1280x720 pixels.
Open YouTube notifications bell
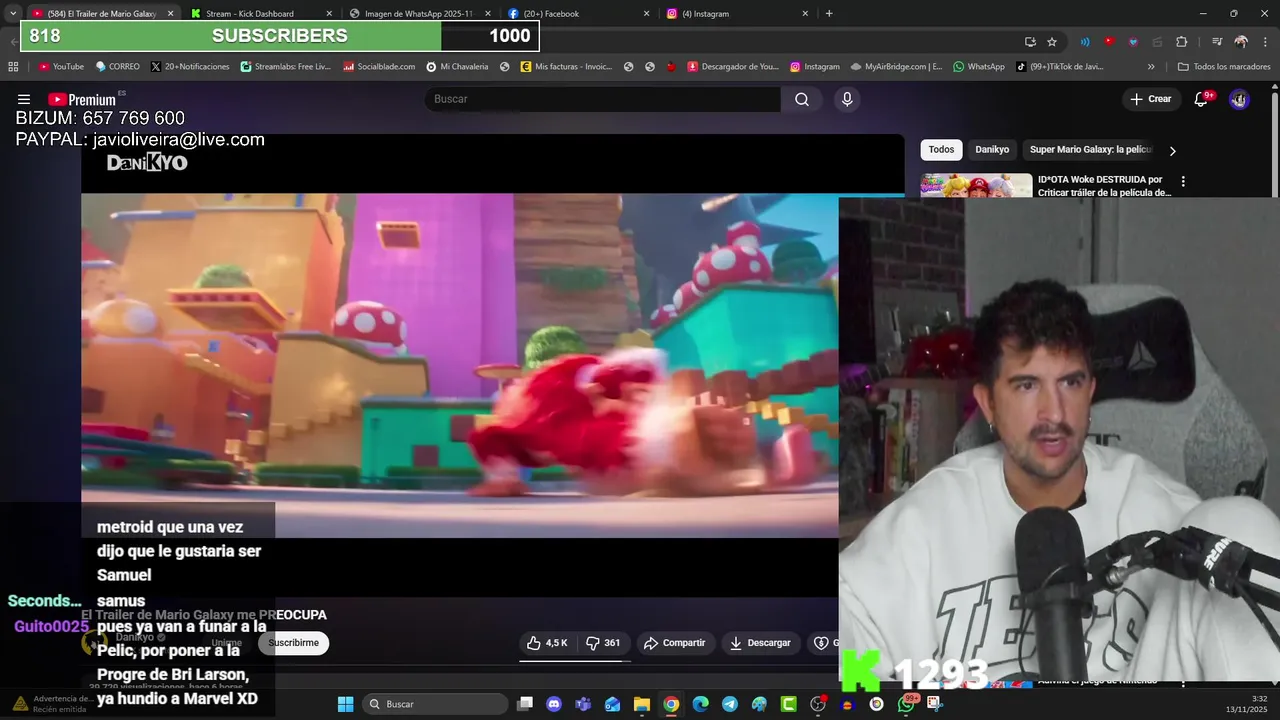tap(1202, 99)
